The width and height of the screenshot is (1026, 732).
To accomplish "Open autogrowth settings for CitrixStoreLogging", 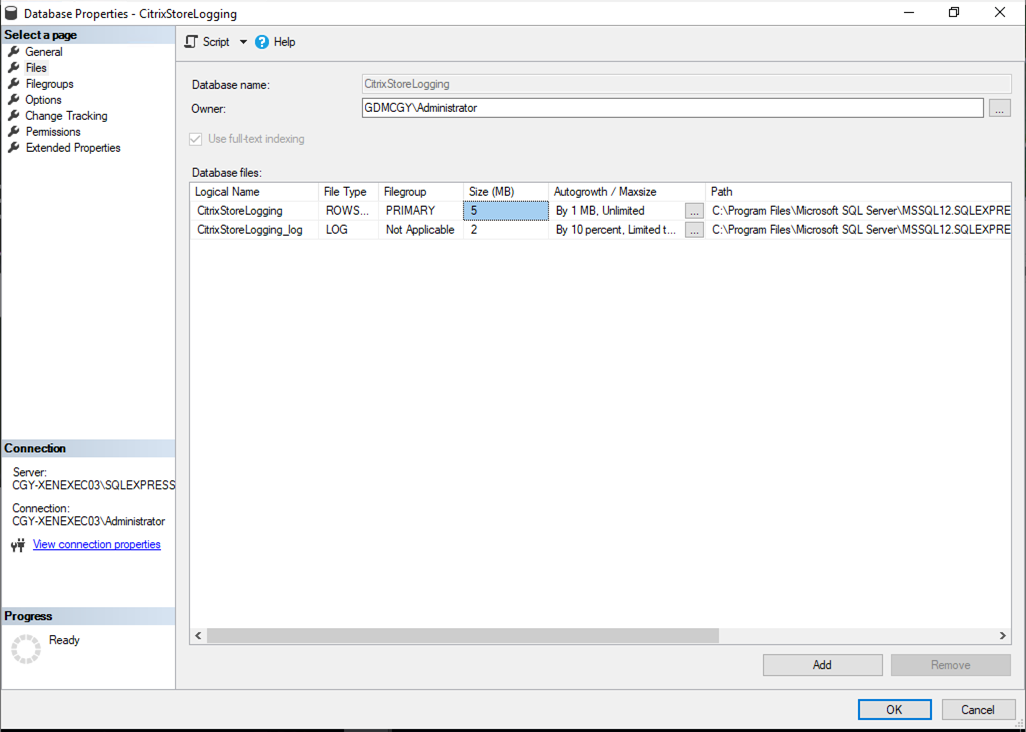I will 694,210.
